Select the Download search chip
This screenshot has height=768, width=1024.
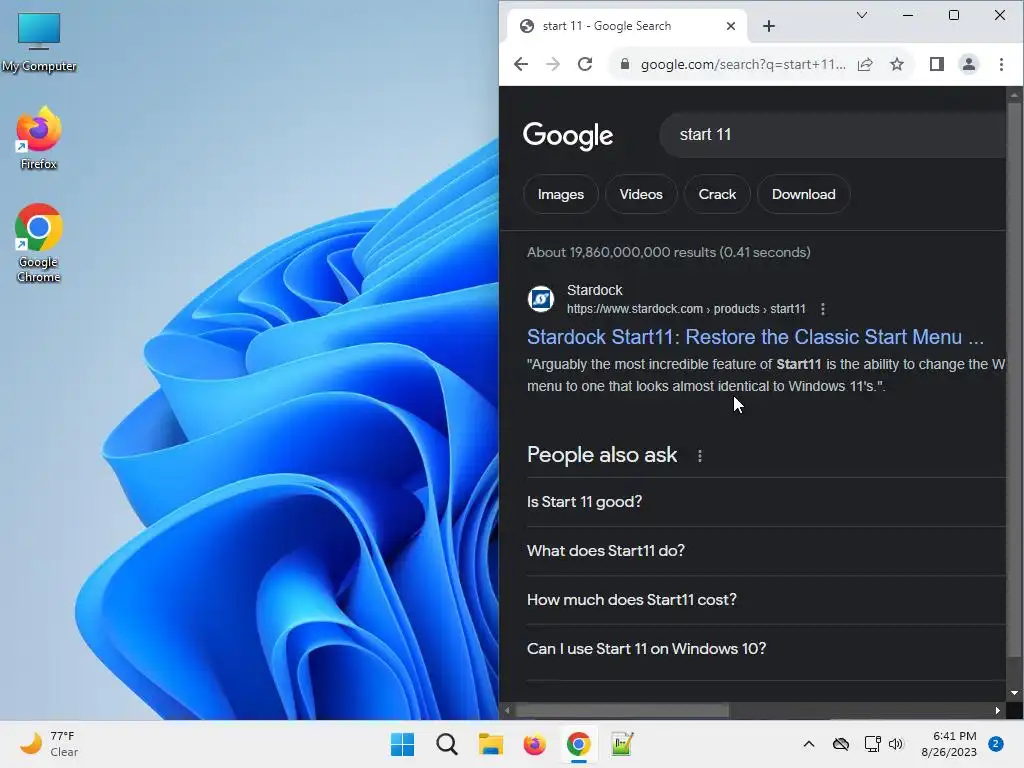click(x=803, y=194)
